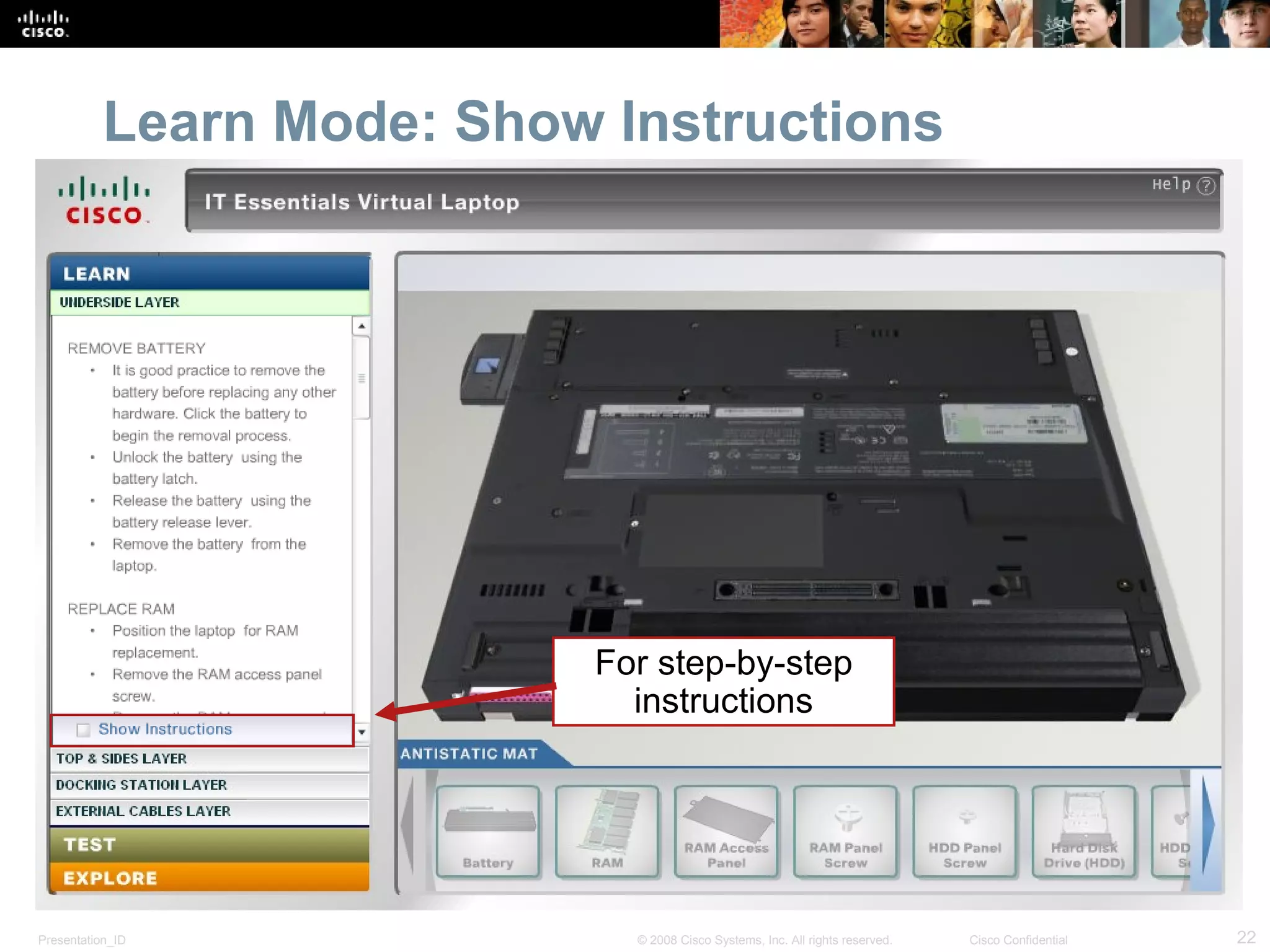Click the partially visible HDD Screw tile
The image size is (1270, 952).
click(x=1171, y=831)
